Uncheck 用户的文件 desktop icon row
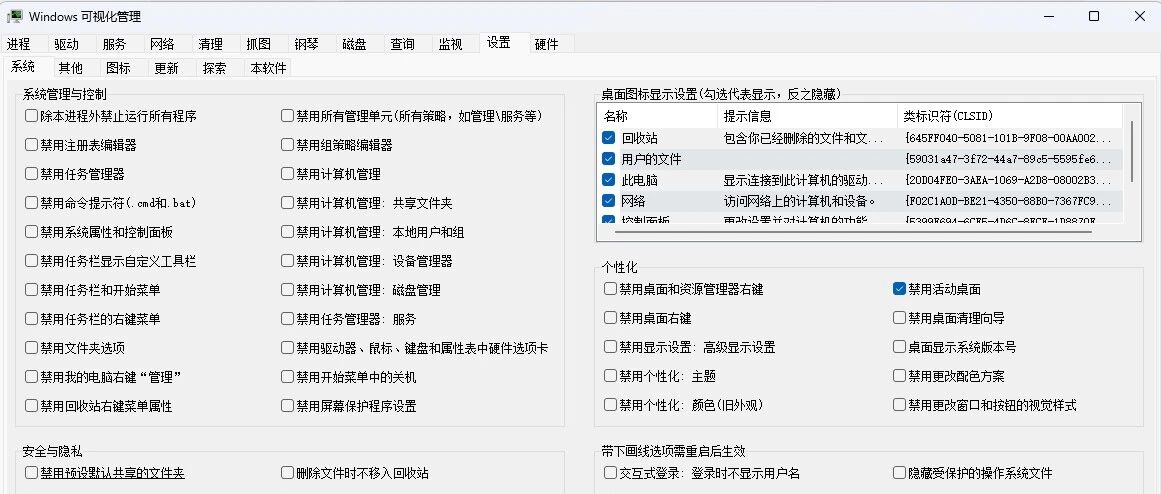 coord(609,158)
